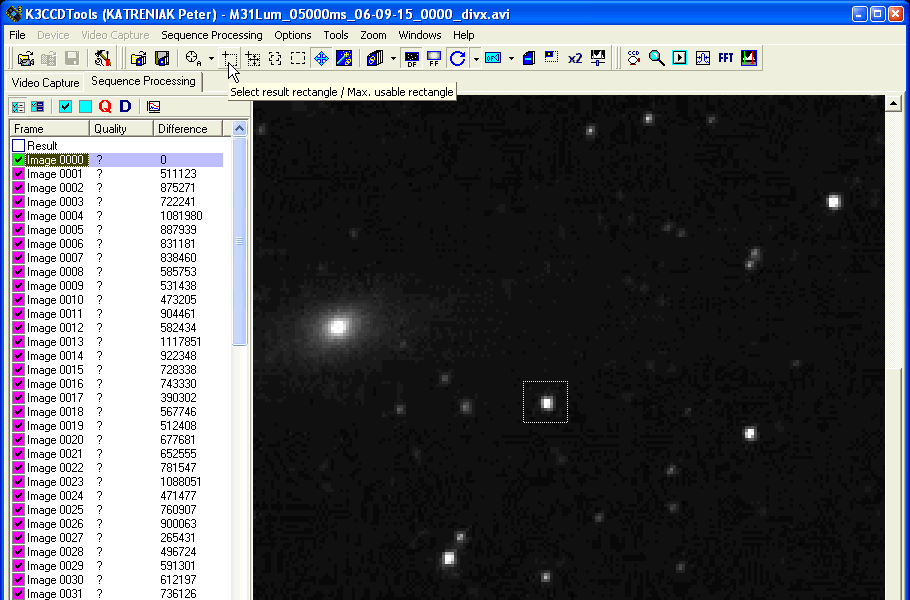Open the dropdown arrow beside the rotate icon
Viewport: 910px width, 600px height.
pyautogui.click(x=476, y=59)
